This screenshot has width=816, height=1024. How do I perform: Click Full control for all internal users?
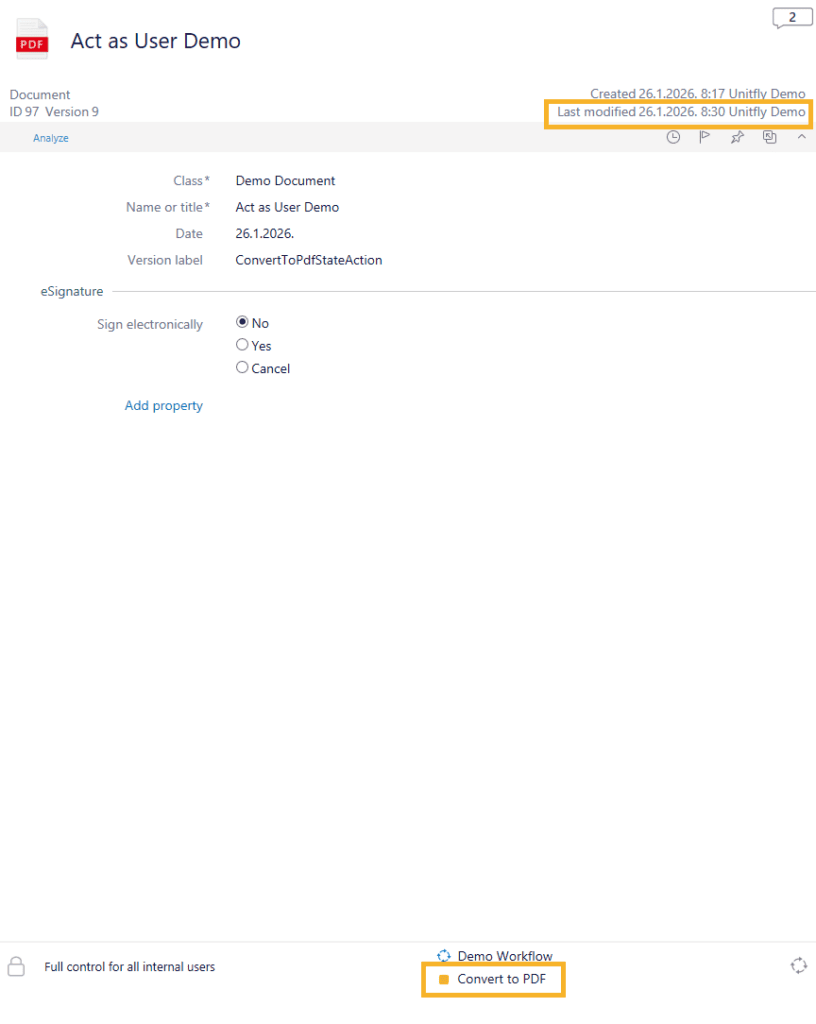pos(130,967)
